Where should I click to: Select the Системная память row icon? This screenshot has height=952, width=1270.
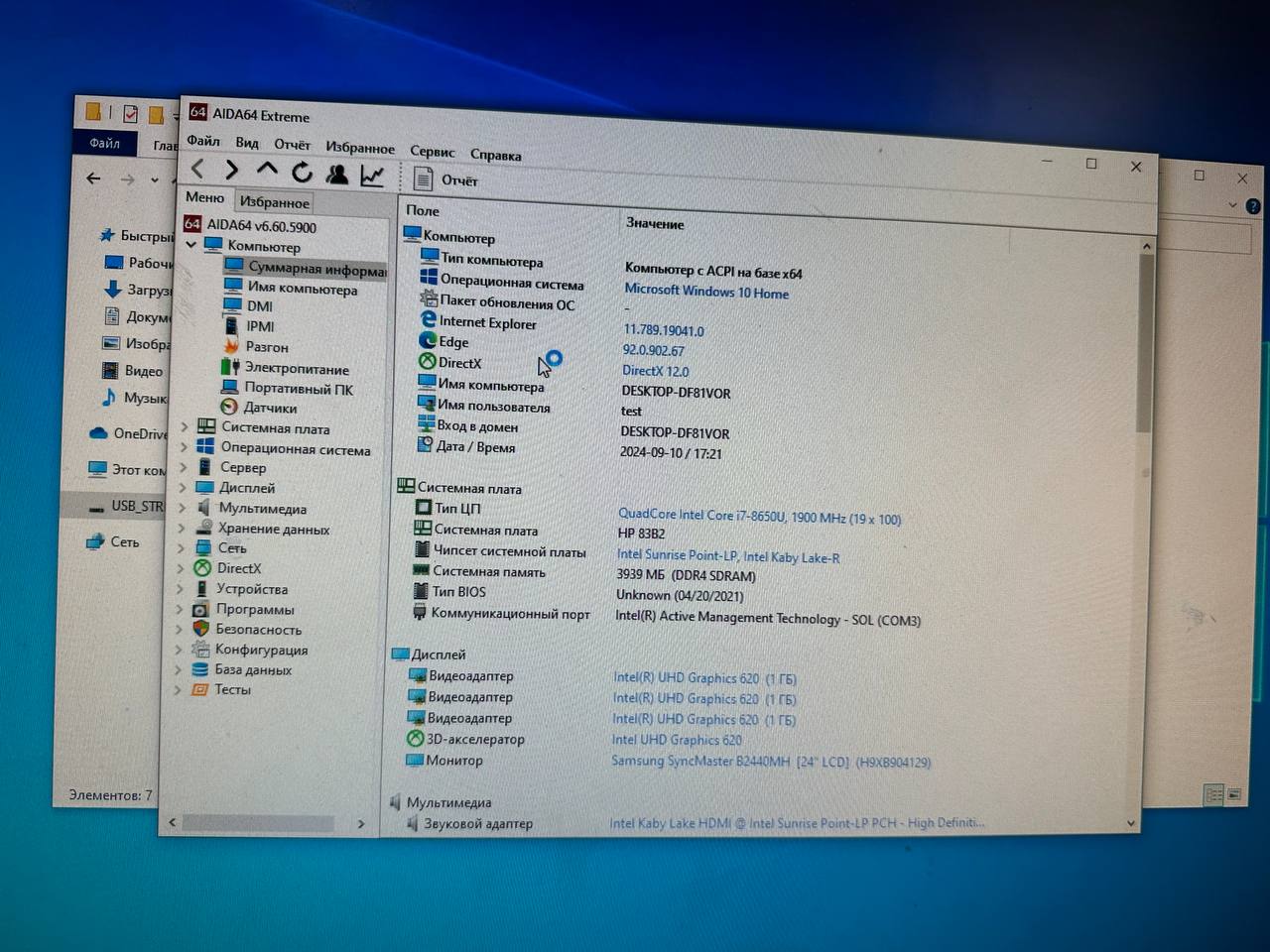(x=421, y=570)
